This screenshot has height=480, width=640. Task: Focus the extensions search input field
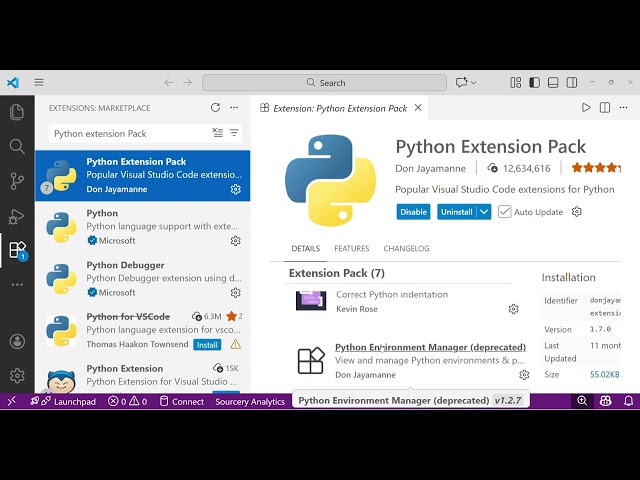click(x=131, y=133)
